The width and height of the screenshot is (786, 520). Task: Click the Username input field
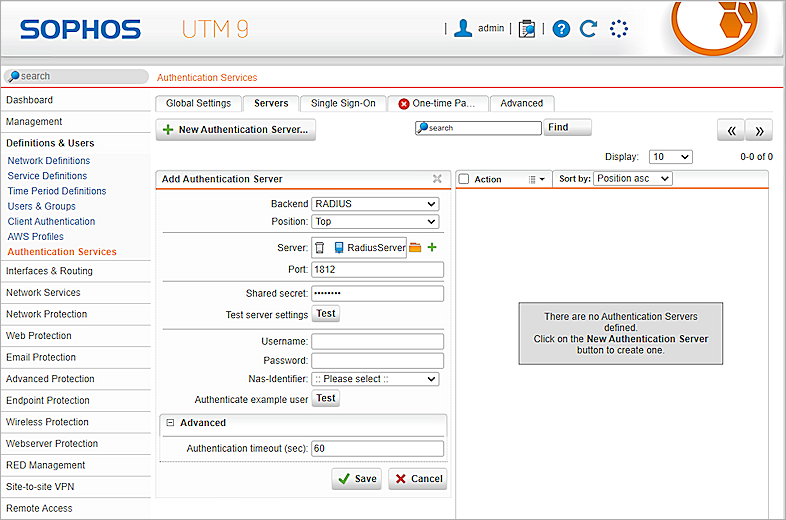coord(377,341)
